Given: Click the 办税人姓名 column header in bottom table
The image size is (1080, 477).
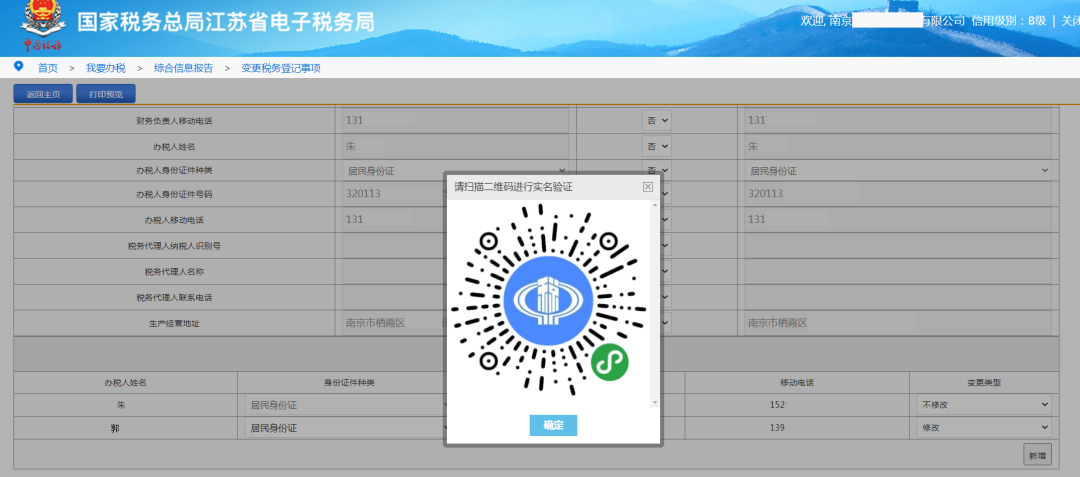Looking at the screenshot, I should click(x=125, y=383).
